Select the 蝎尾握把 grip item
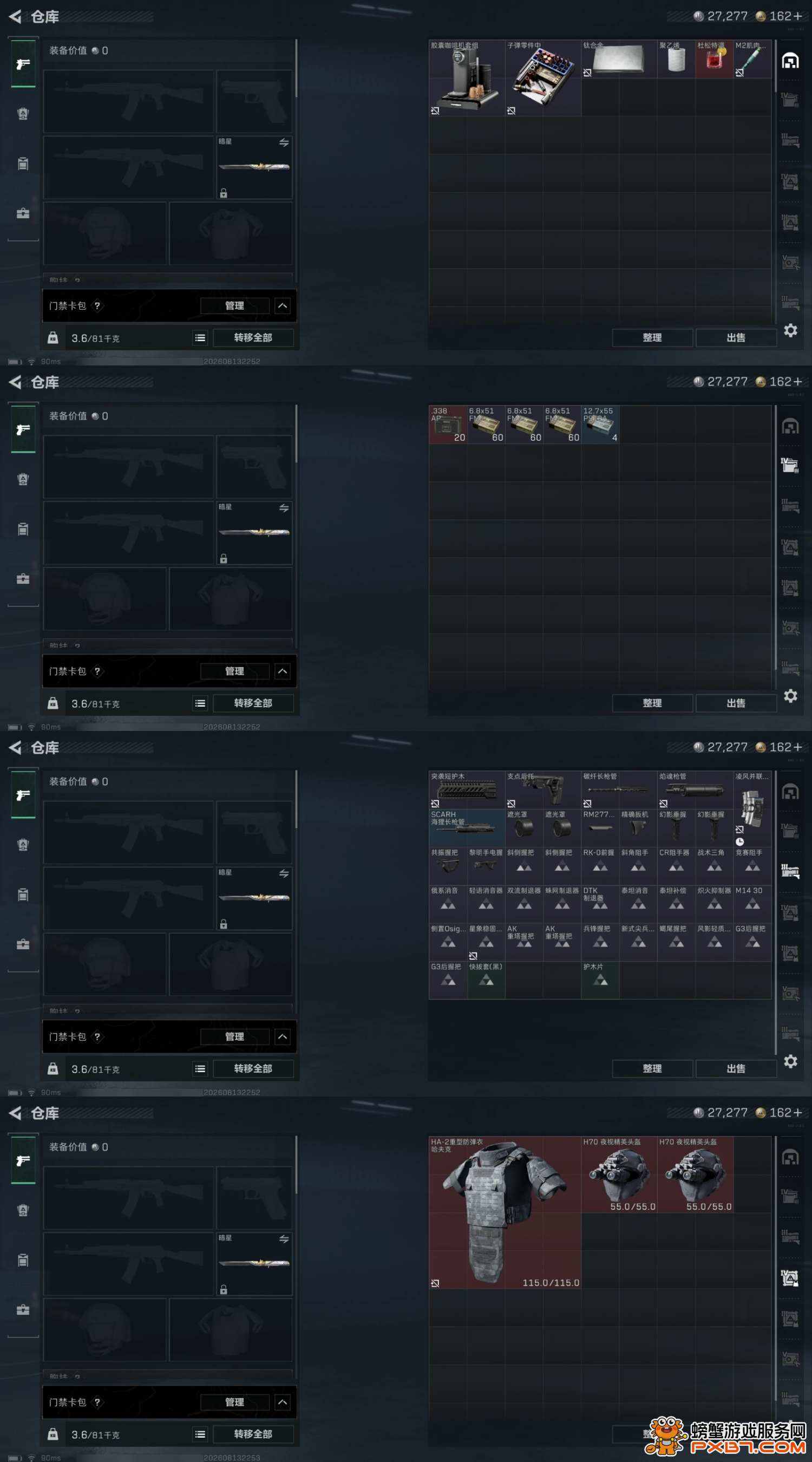Screen dimensions: 812x1462 676,942
